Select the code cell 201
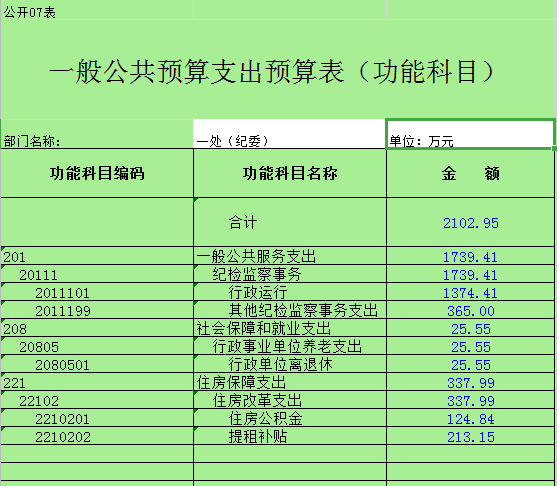The width and height of the screenshot is (557, 486). coord(97,256)
